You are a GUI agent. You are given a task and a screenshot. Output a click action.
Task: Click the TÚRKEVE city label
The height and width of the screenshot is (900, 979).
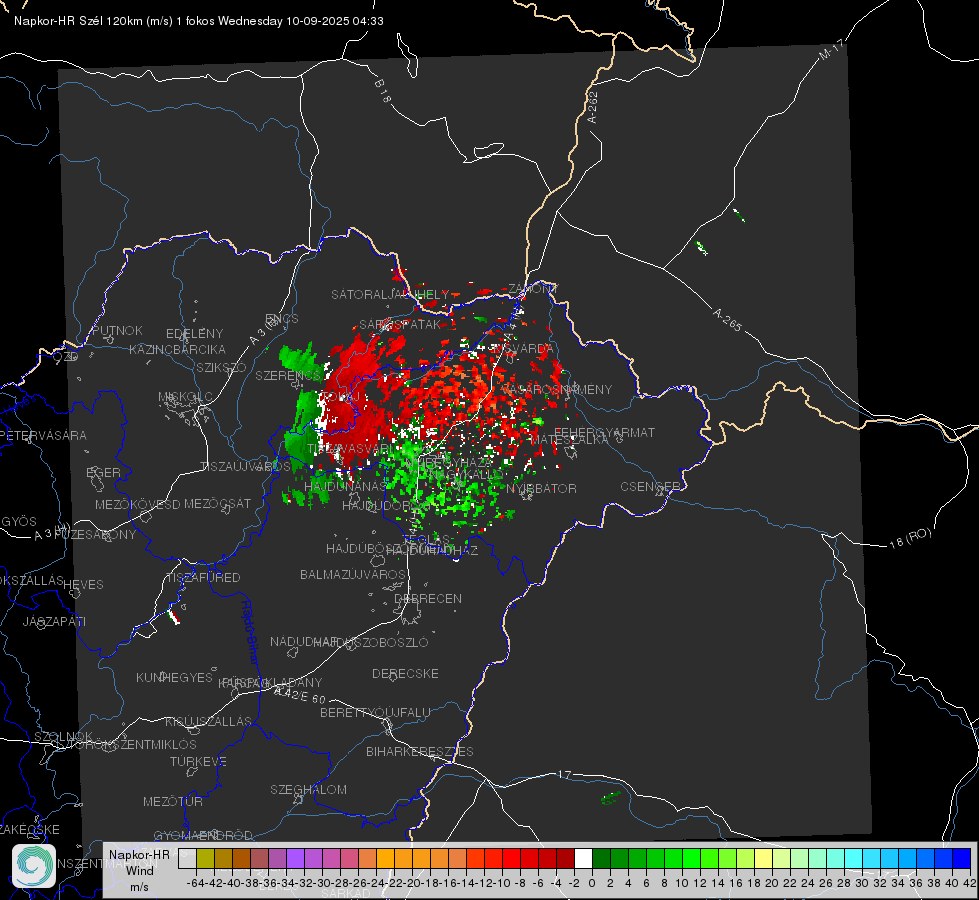[x=199, y=761]
